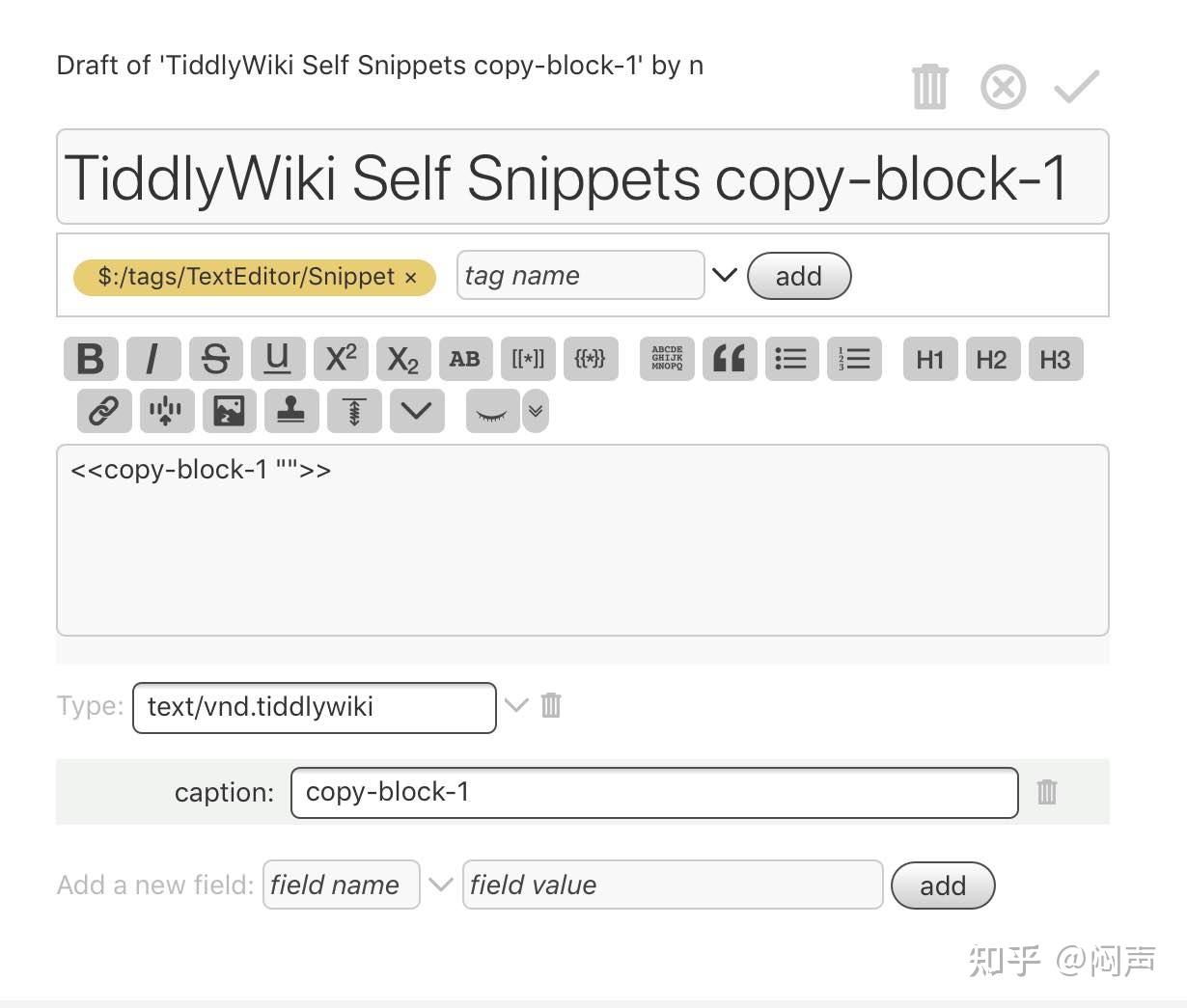This screenshot has height=1008, width=1187.
Task: Insert a bulleted list
Action: pos(791,360)
